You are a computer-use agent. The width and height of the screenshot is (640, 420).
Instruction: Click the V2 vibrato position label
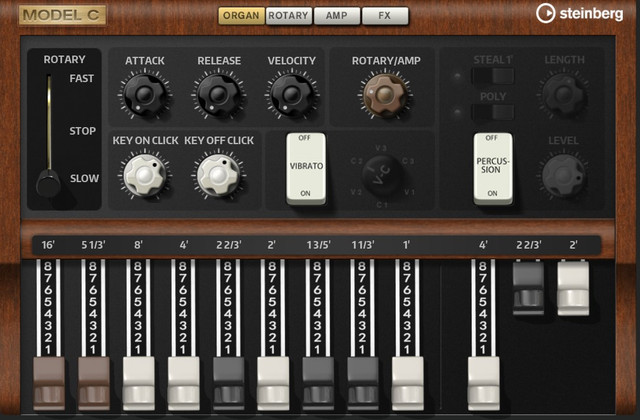pos(356,192)
